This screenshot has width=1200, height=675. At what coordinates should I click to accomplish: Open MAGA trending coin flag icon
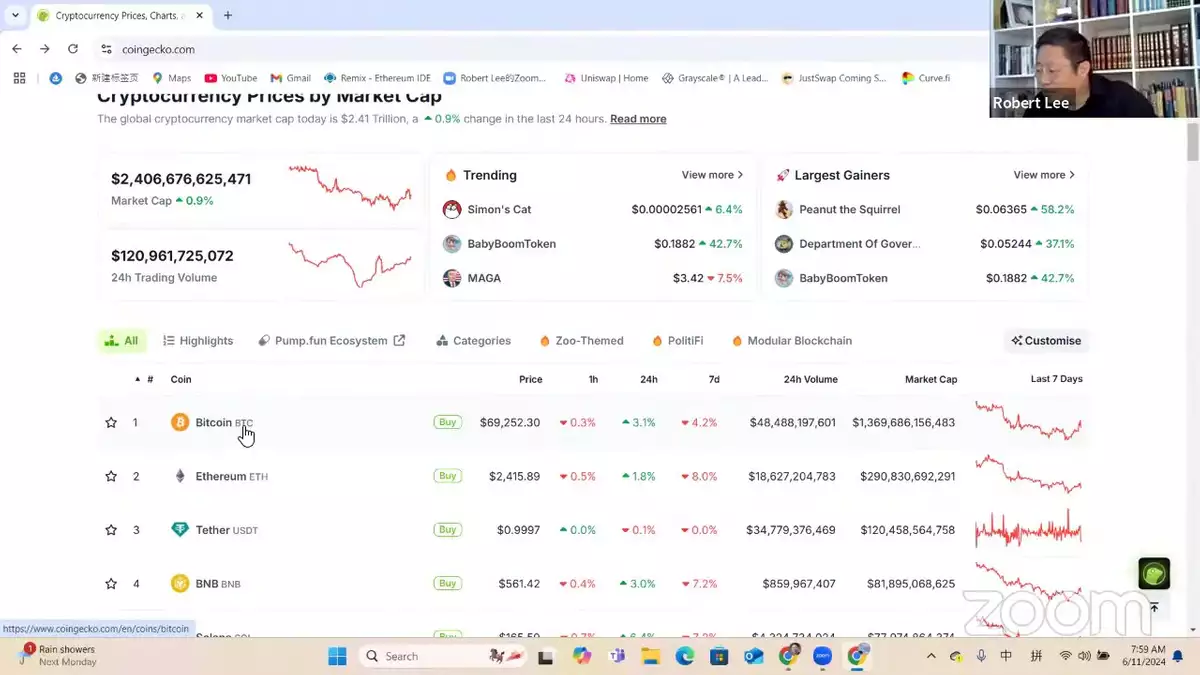(x=452, y=278)
